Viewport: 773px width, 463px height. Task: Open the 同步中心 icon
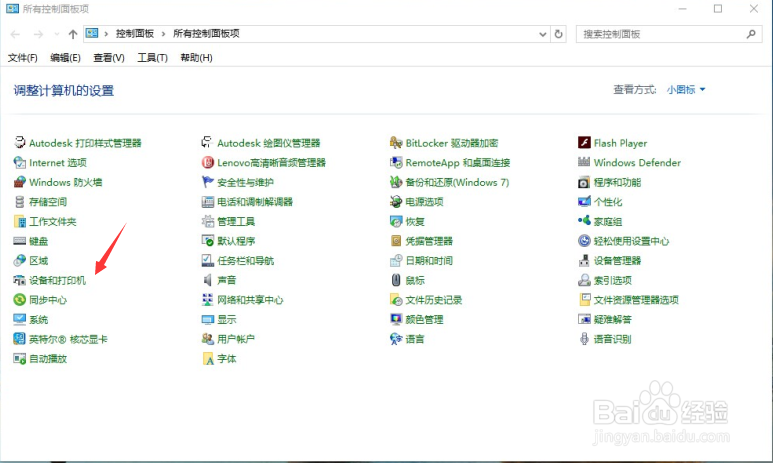tap(20, 300)
